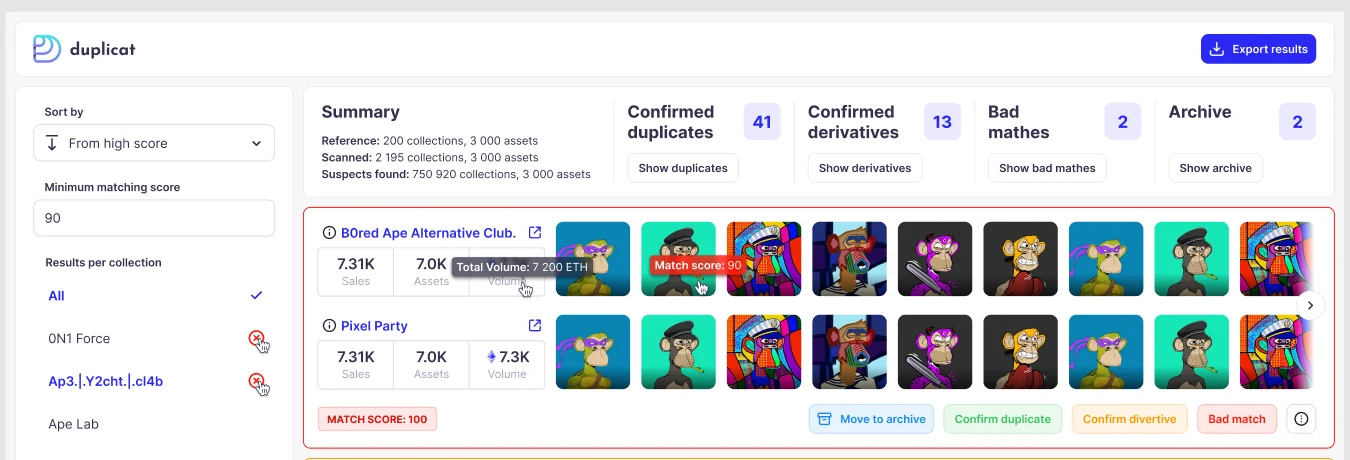Open Pixel Party collection link

[374, 326]
